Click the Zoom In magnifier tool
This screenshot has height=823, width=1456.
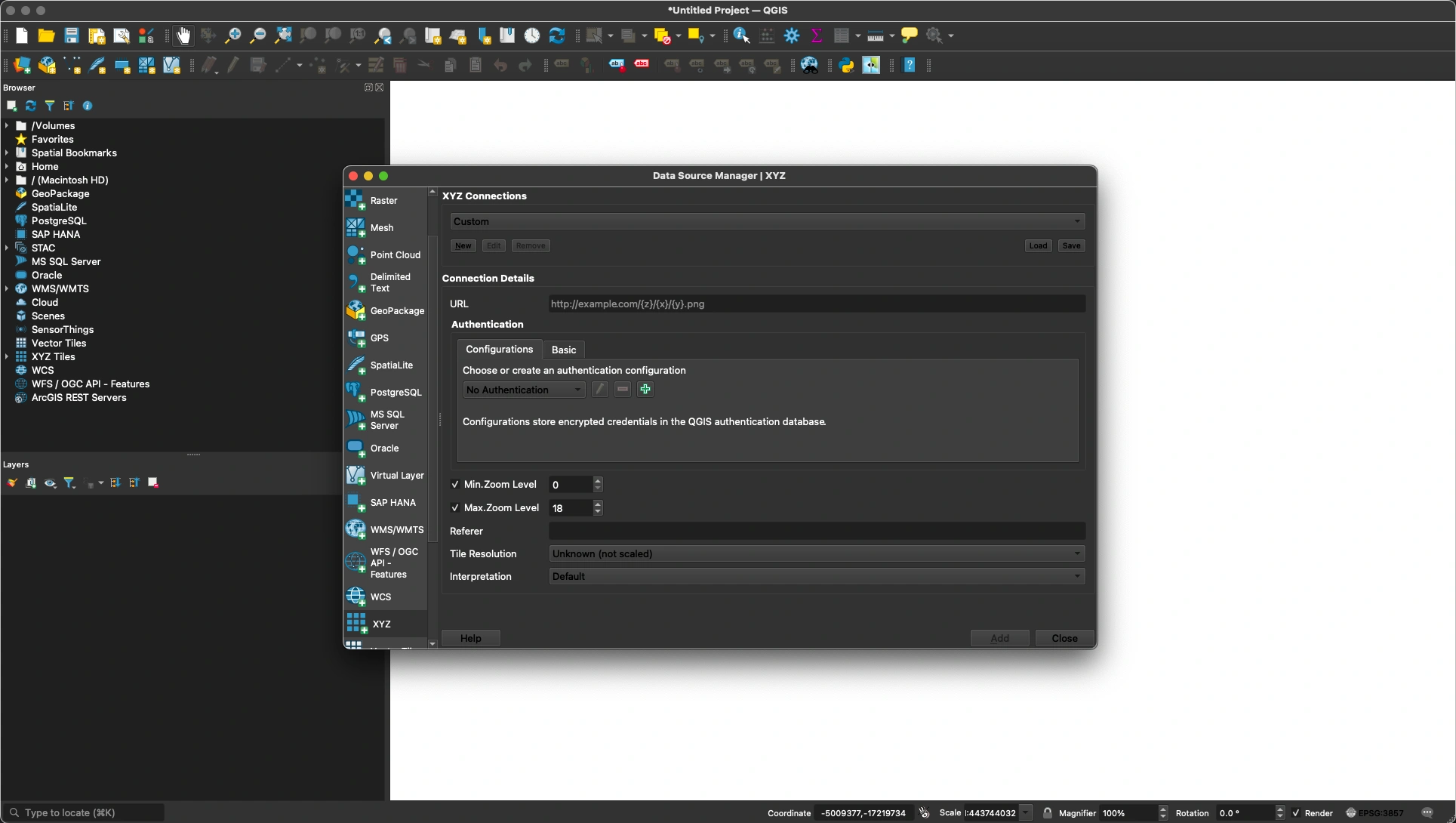pos(233,35)
